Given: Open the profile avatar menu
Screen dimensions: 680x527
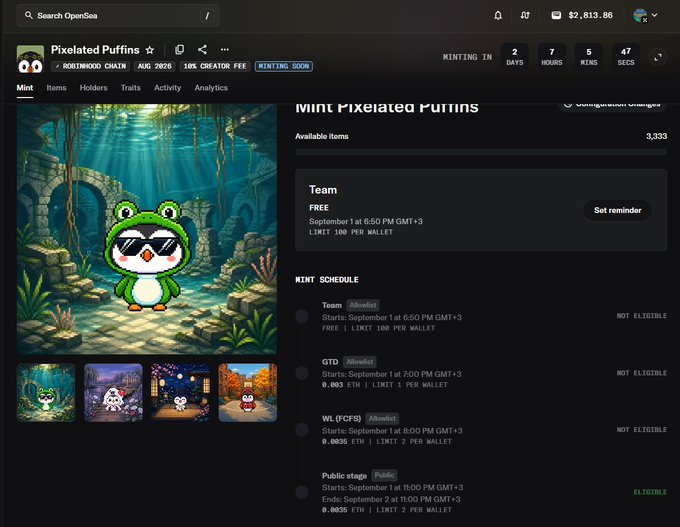Looking at the screenshot, I should pos(640,16).
